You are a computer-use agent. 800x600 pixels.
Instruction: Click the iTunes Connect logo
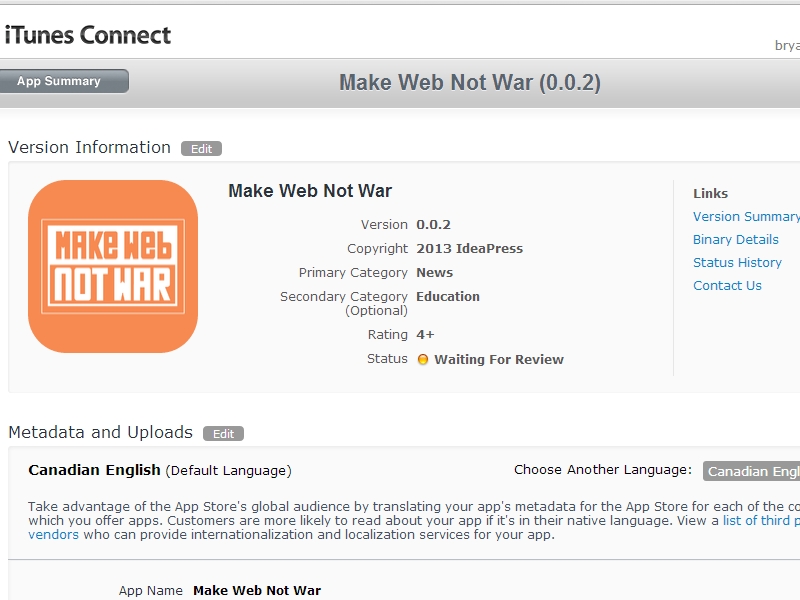point(87,35)
